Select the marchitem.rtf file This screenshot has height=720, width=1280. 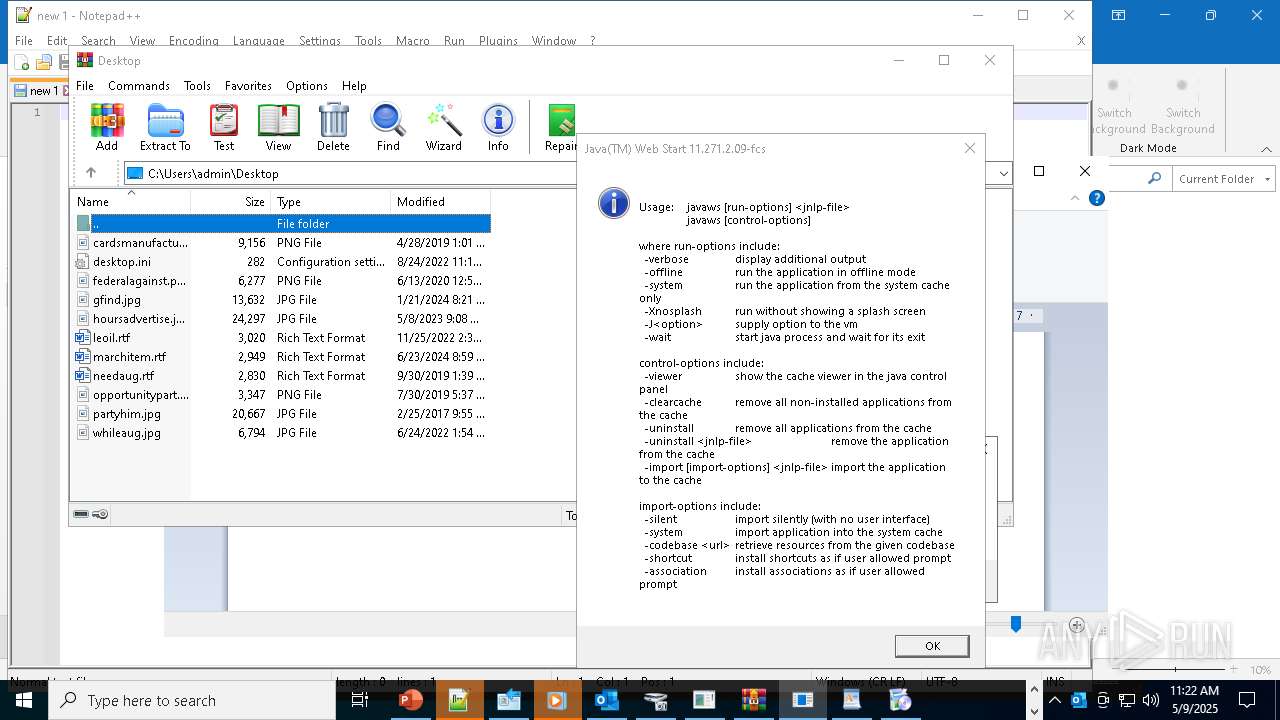click(x=282, y=356)
